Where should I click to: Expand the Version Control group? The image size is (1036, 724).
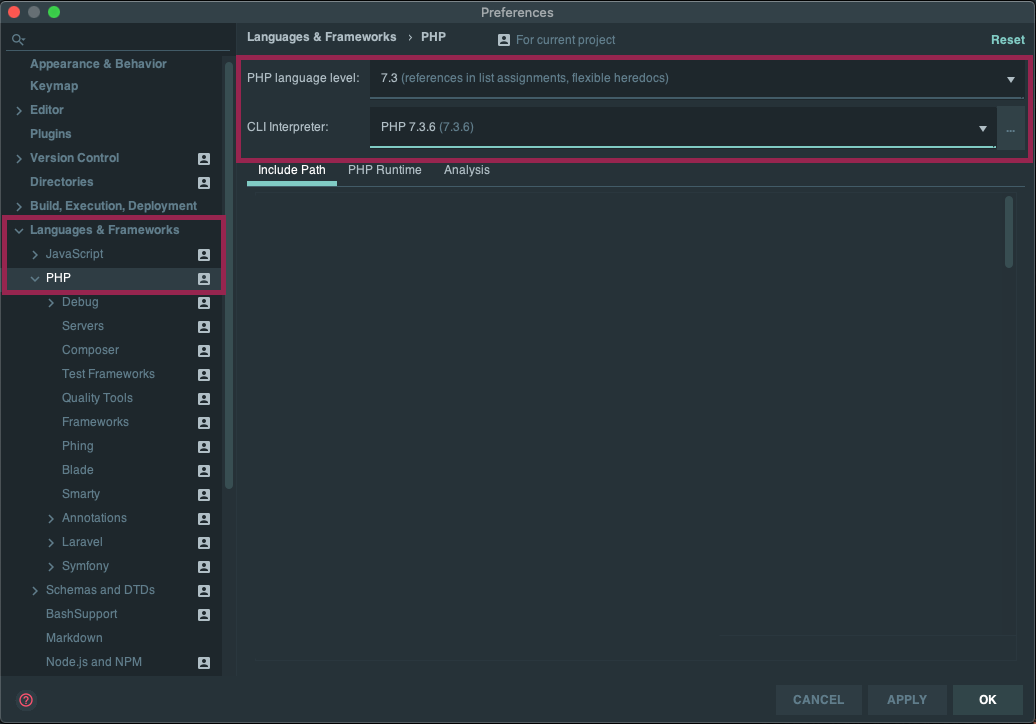pyautogui.click(x=18, y=159)
